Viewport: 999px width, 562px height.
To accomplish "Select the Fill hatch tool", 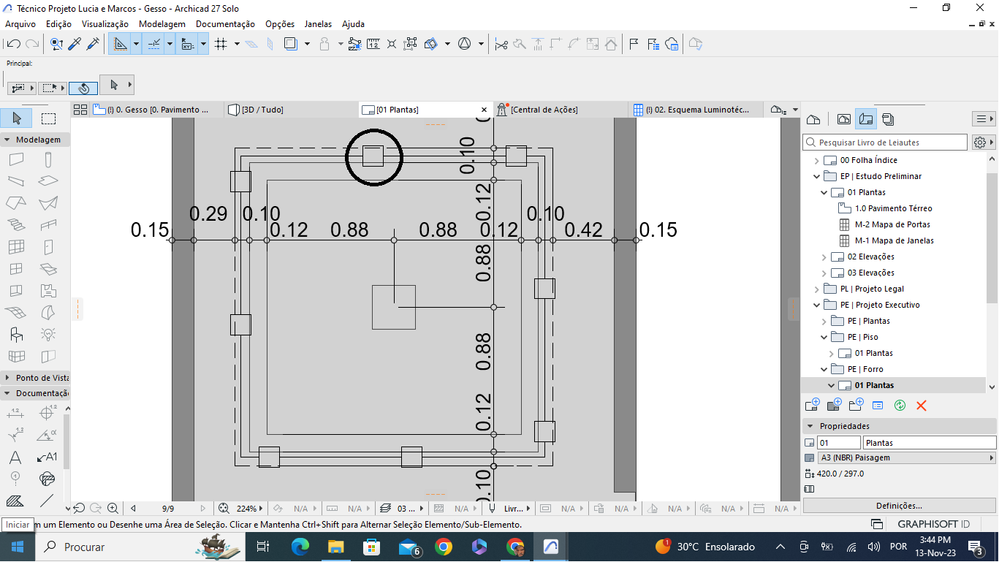I will pos(16,501).
